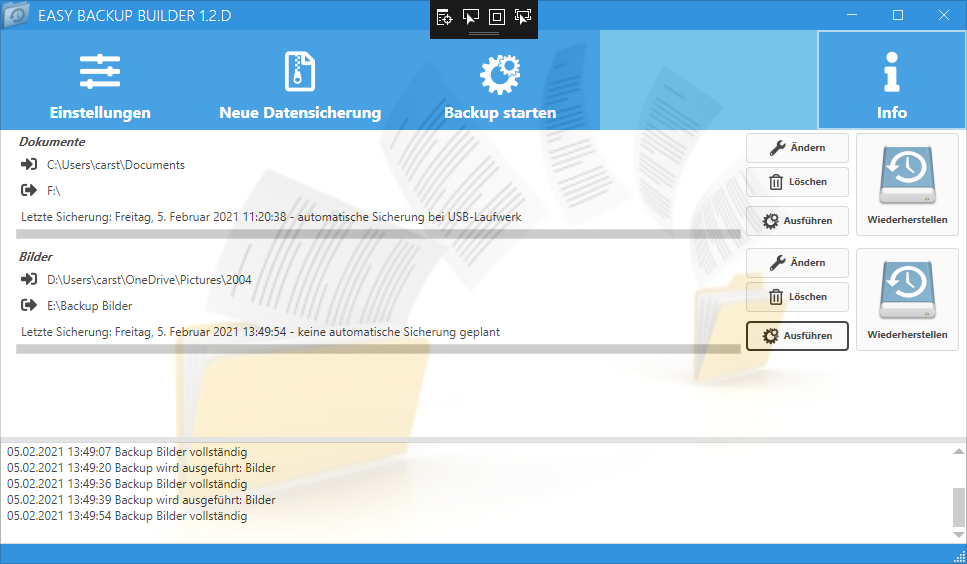Delete the Dokumente backup with Löschen
The image size is (967, 564).
point(797,182)
